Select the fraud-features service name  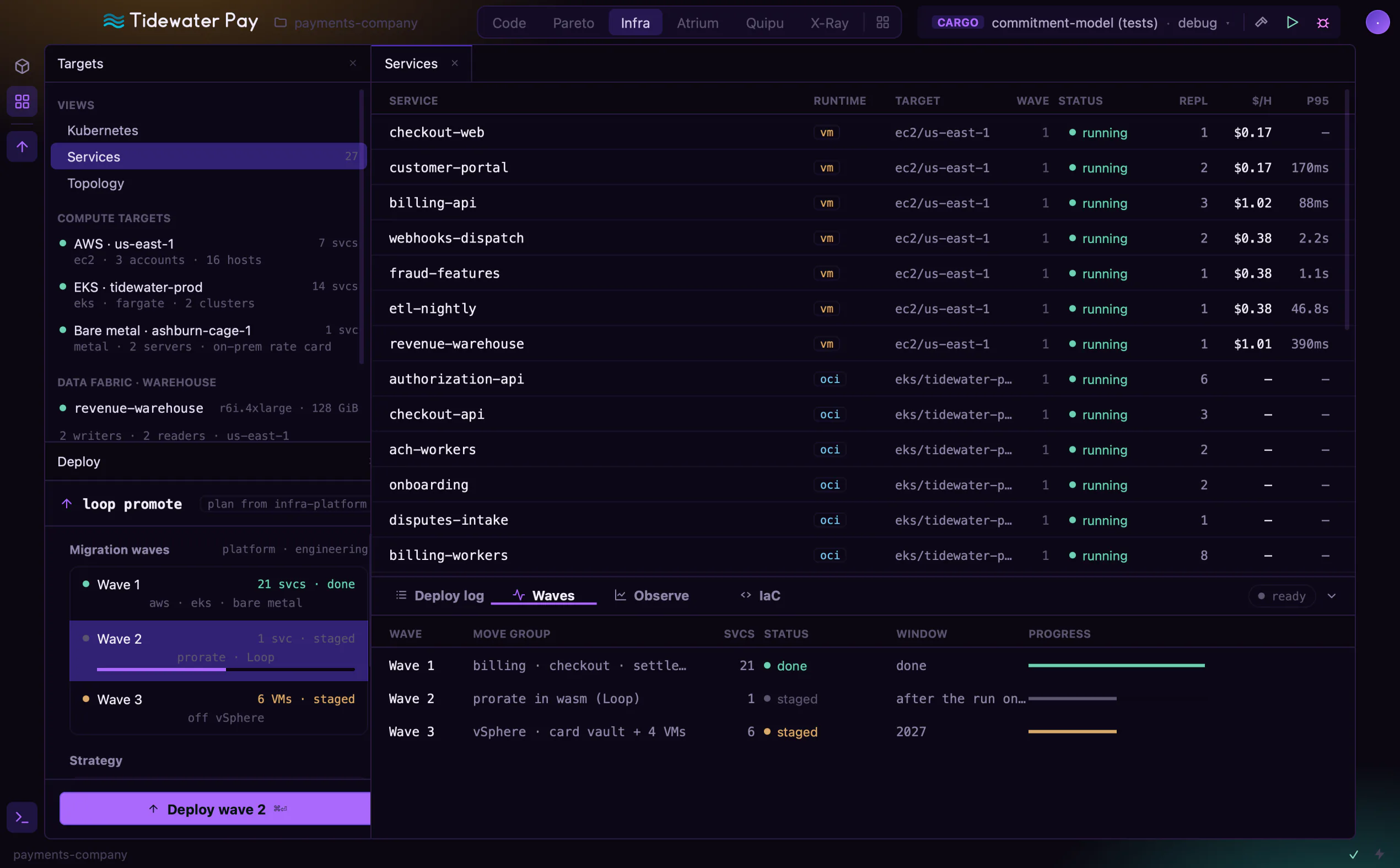tap(444, 273)
